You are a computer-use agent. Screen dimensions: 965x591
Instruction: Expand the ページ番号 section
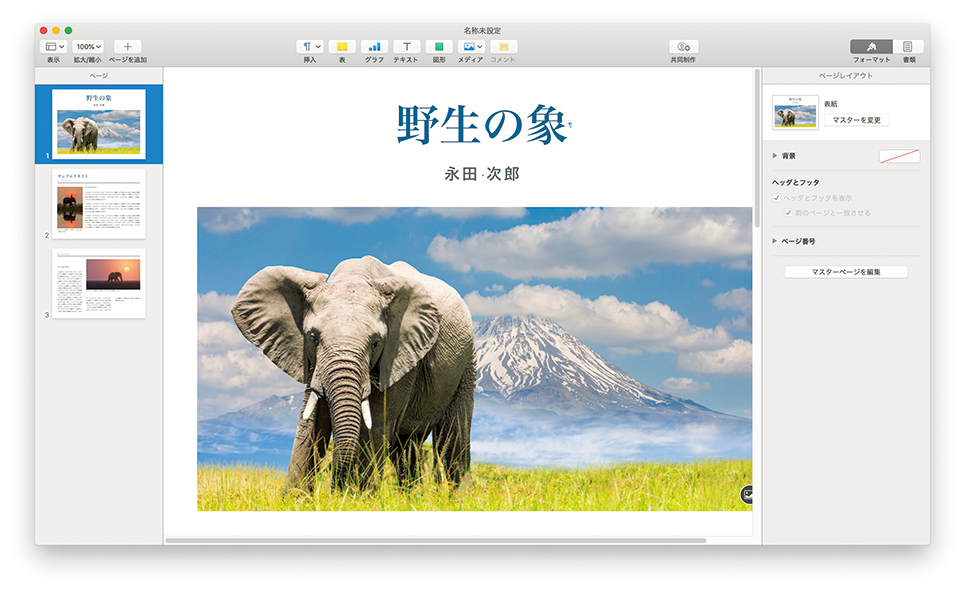click(x=775, y=241)
